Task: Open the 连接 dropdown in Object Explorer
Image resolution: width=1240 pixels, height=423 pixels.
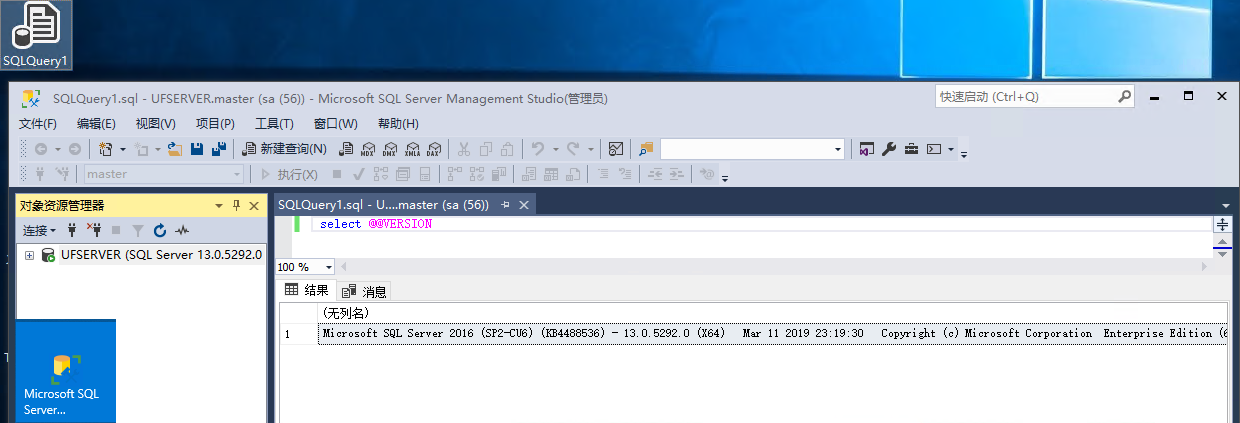Action: (x=40, y=230)
